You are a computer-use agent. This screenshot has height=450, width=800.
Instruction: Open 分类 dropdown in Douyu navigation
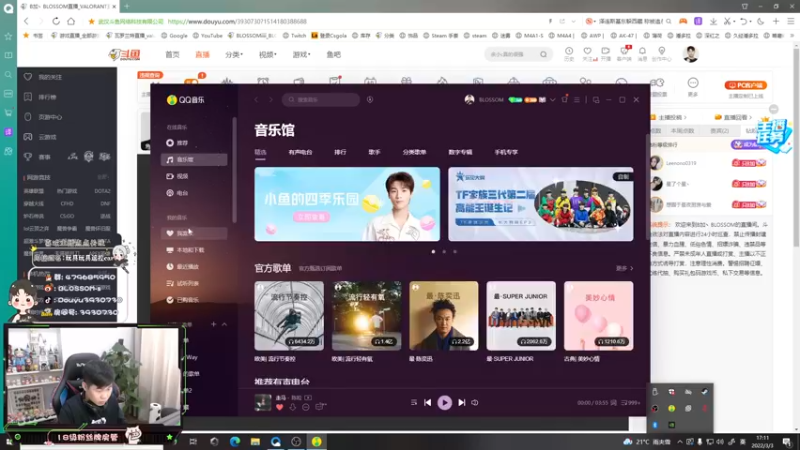[x=234, y=55]
